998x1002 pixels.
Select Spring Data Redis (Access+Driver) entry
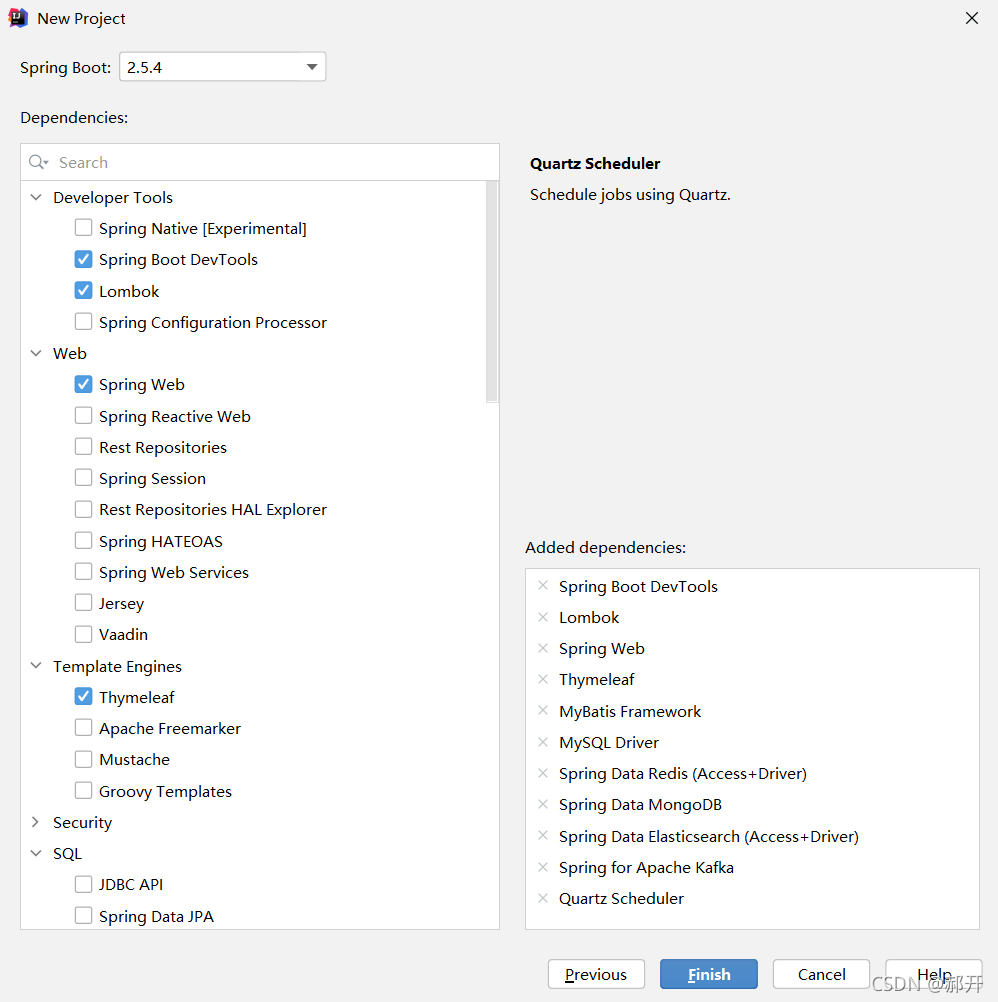point(682,773)
